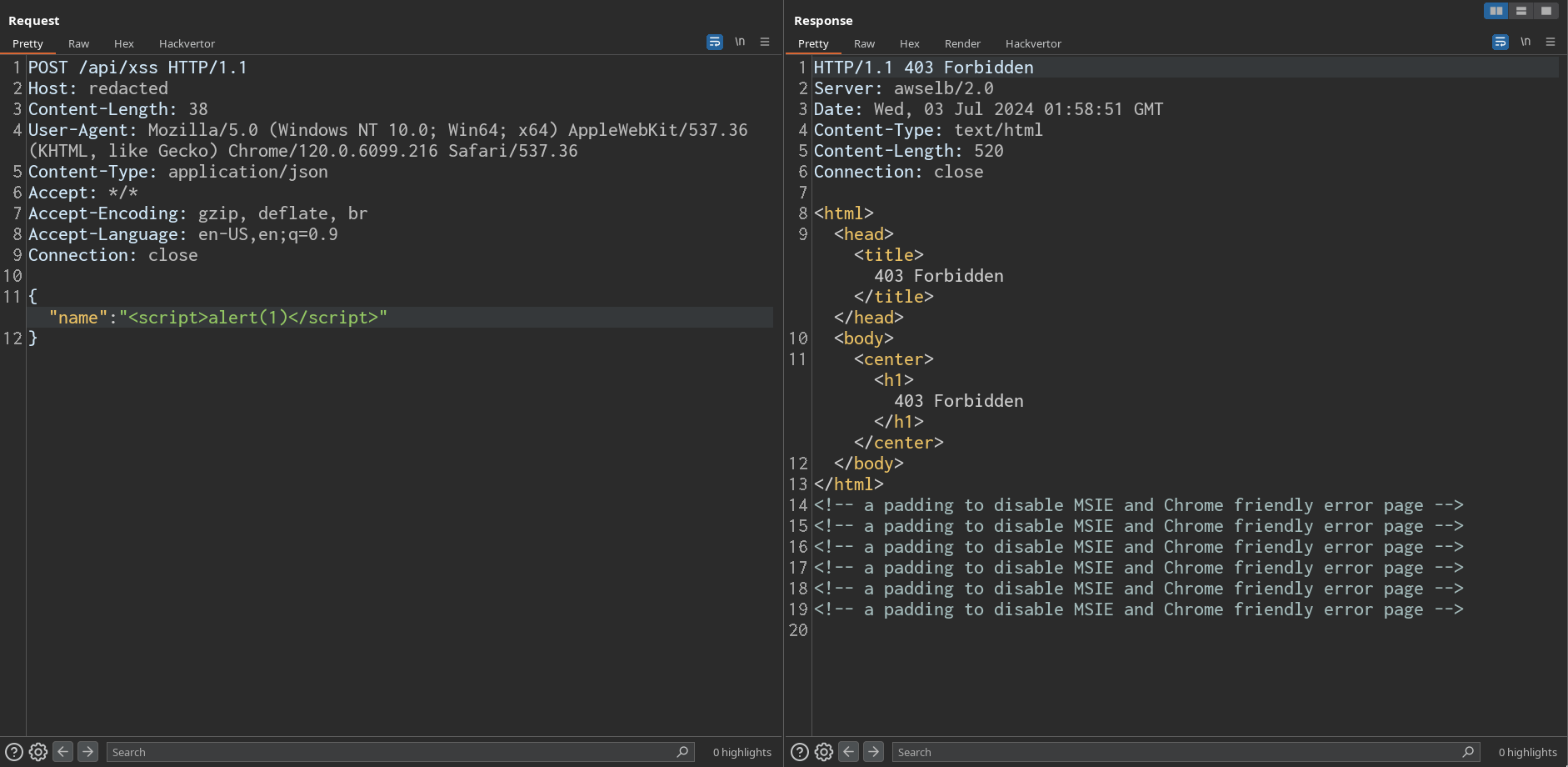Show non-printable \n characters in Response
The height and width of the screenshot is (767, 1568).
(x=1526, y=42)
